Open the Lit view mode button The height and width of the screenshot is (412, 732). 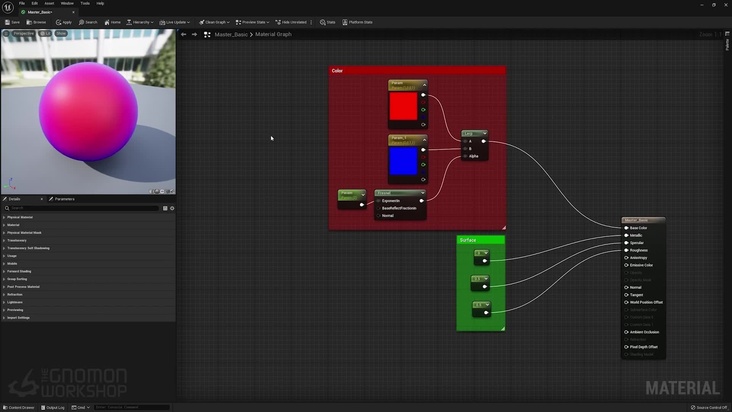pyautogui.click(x=45, y=34)
